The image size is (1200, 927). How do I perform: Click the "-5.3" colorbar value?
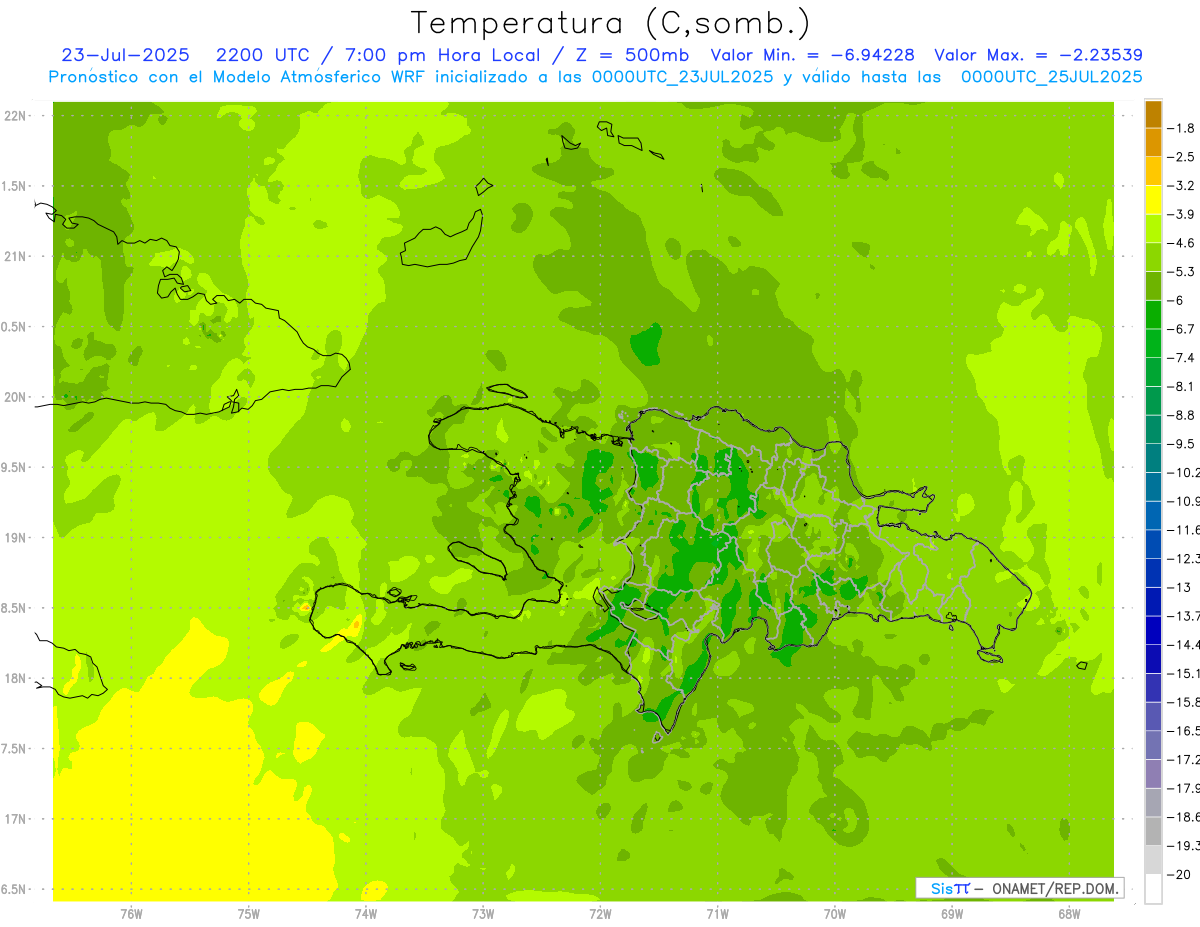coord(1182,271)
